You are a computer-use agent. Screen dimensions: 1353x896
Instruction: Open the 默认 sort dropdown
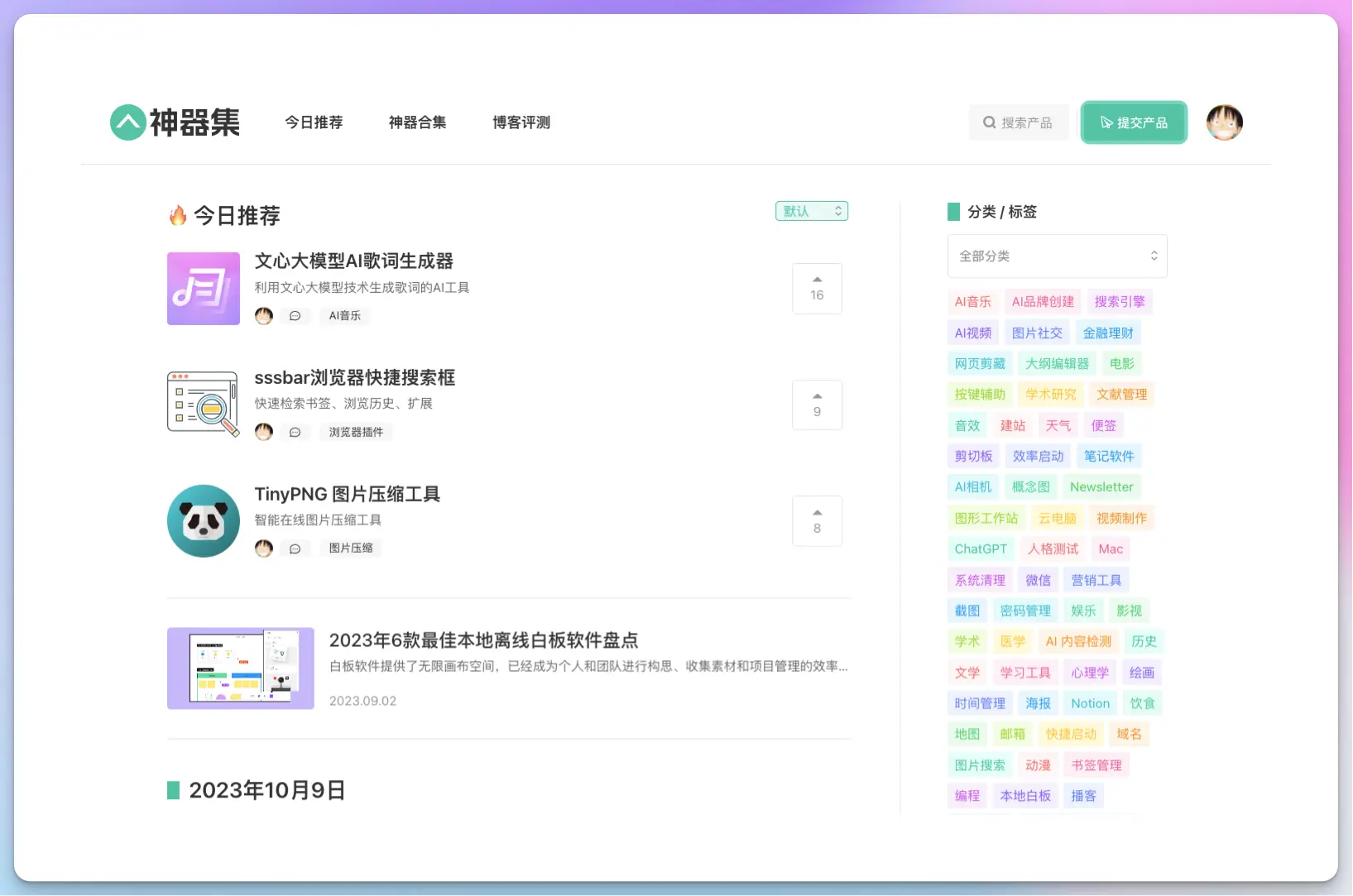(812, 211)
